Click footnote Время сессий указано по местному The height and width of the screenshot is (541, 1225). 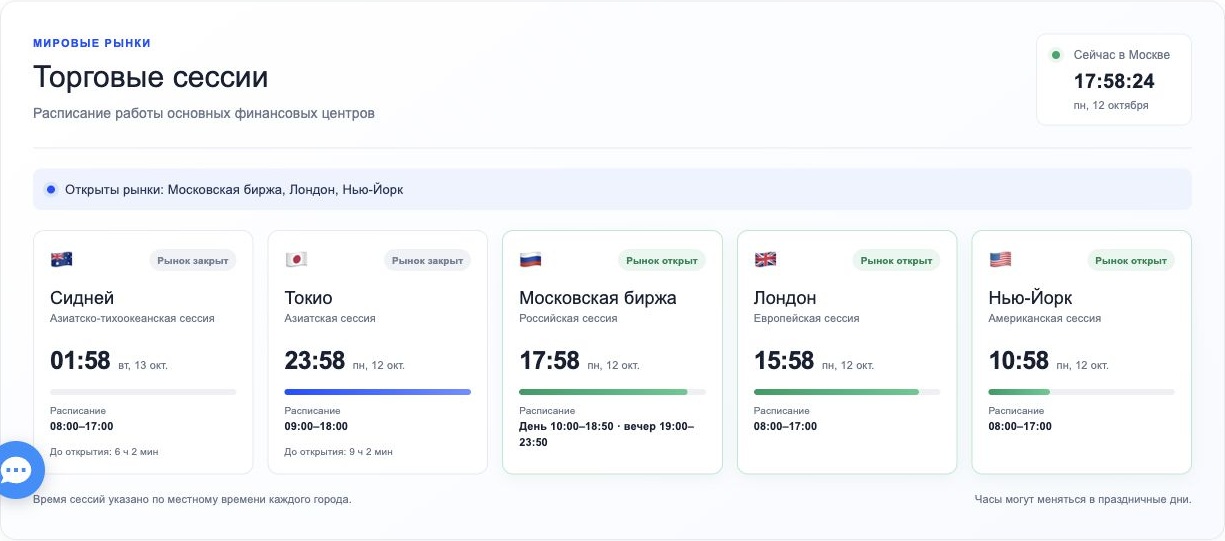pyautogui.click(x=192, y=499)
